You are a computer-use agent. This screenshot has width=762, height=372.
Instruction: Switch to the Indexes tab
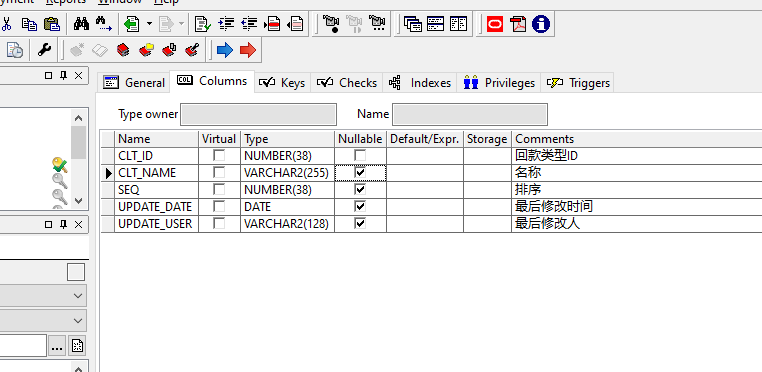coord(420,83)
